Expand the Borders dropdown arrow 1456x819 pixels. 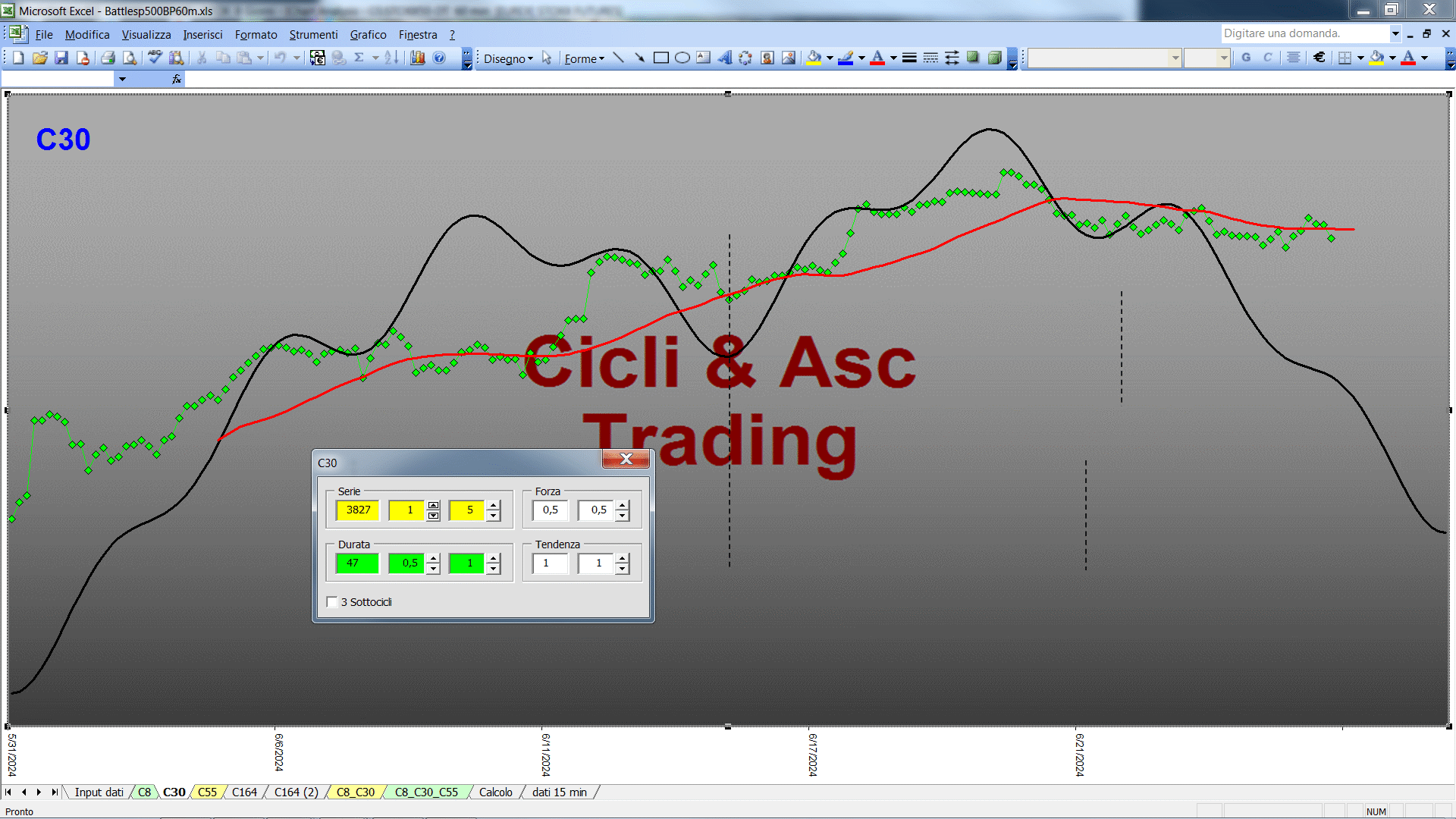point(1360,58)
